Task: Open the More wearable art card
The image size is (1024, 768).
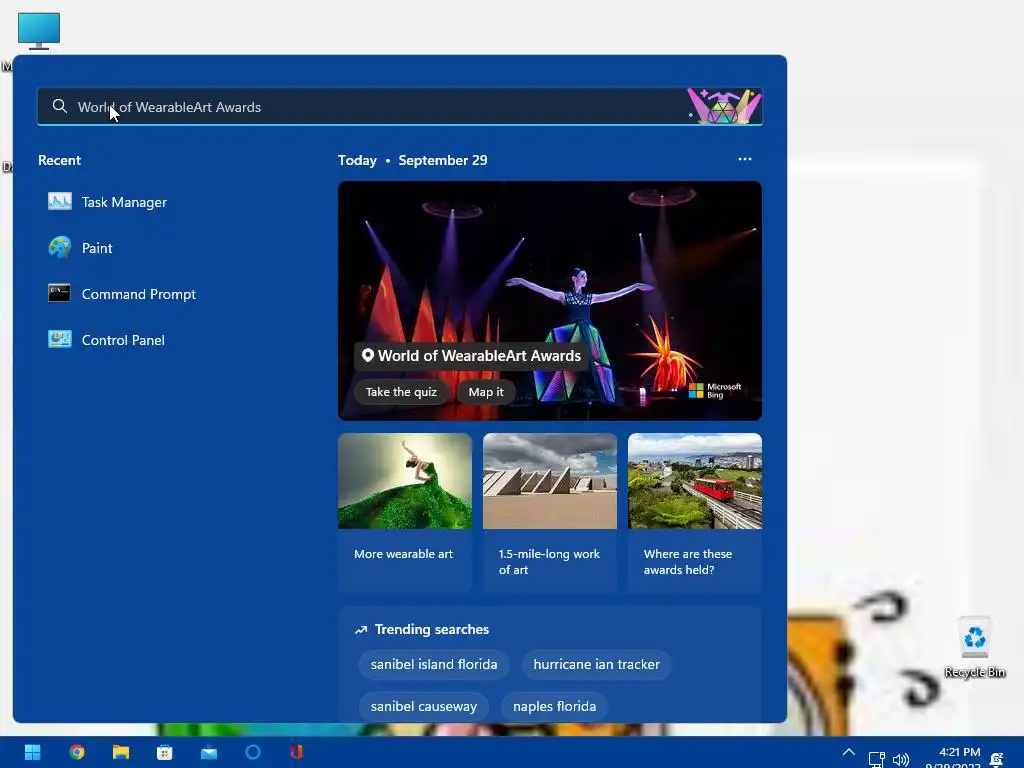Action: [405, 513]
